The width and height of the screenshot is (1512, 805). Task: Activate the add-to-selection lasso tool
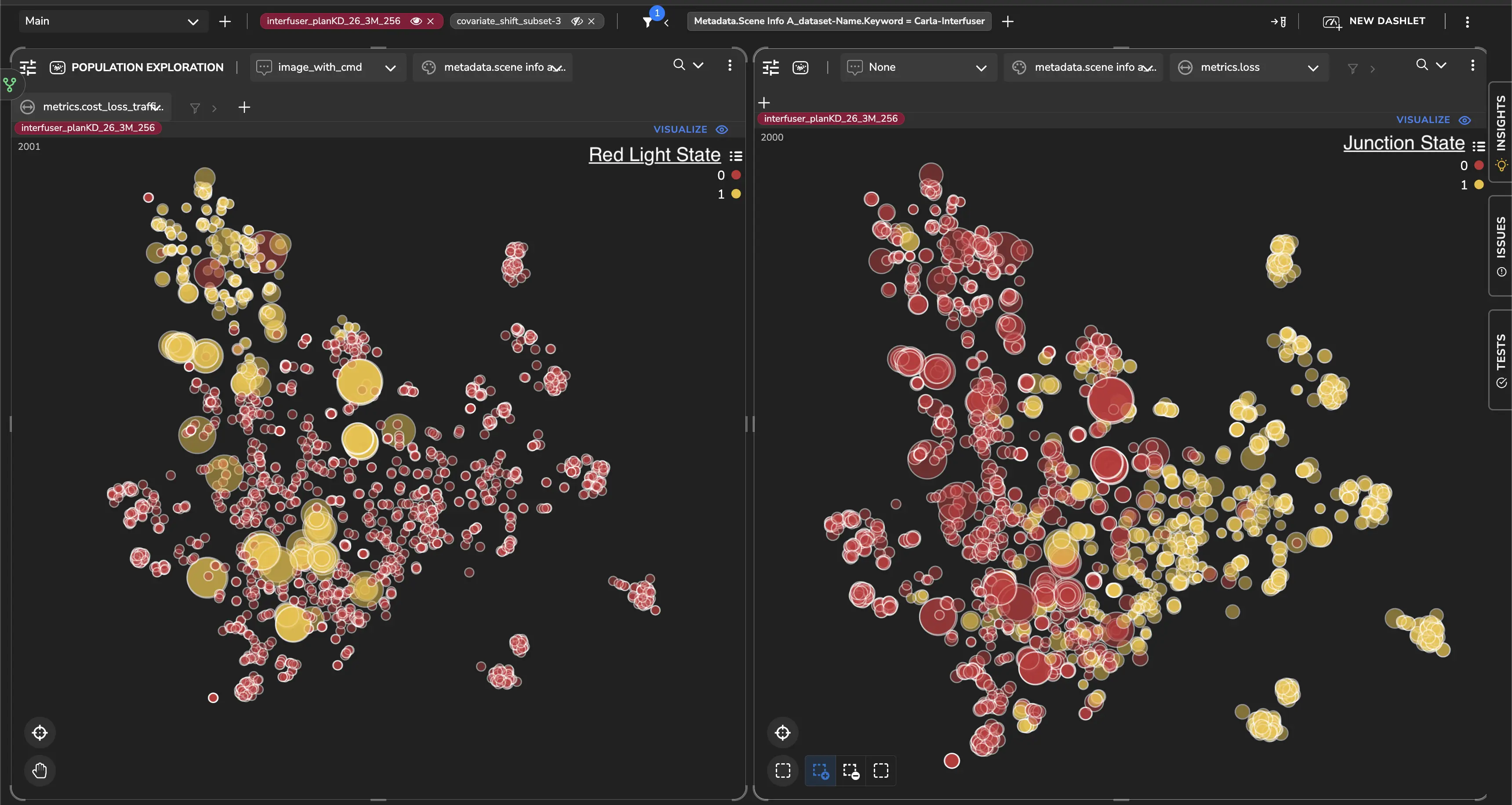point(820,770)
